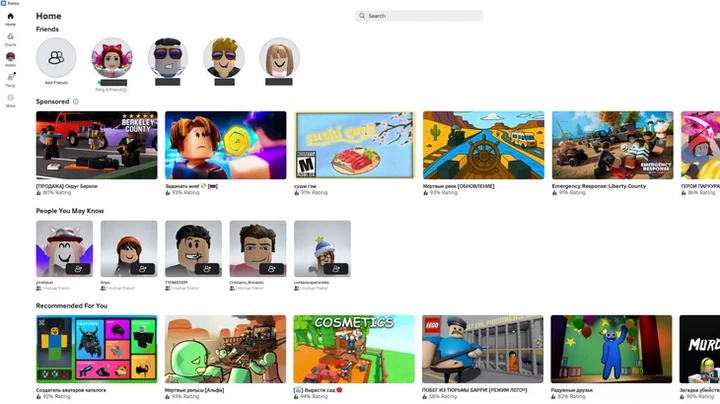Click the Friends section heading
Screen dimensions: 720x404
(x=47, y=29)
